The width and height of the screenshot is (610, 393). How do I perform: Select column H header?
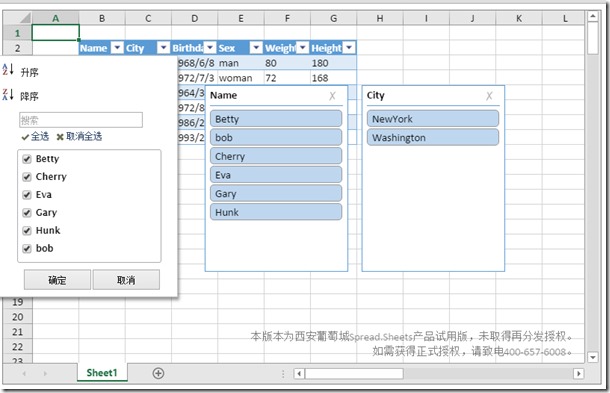tap(380, 18)
